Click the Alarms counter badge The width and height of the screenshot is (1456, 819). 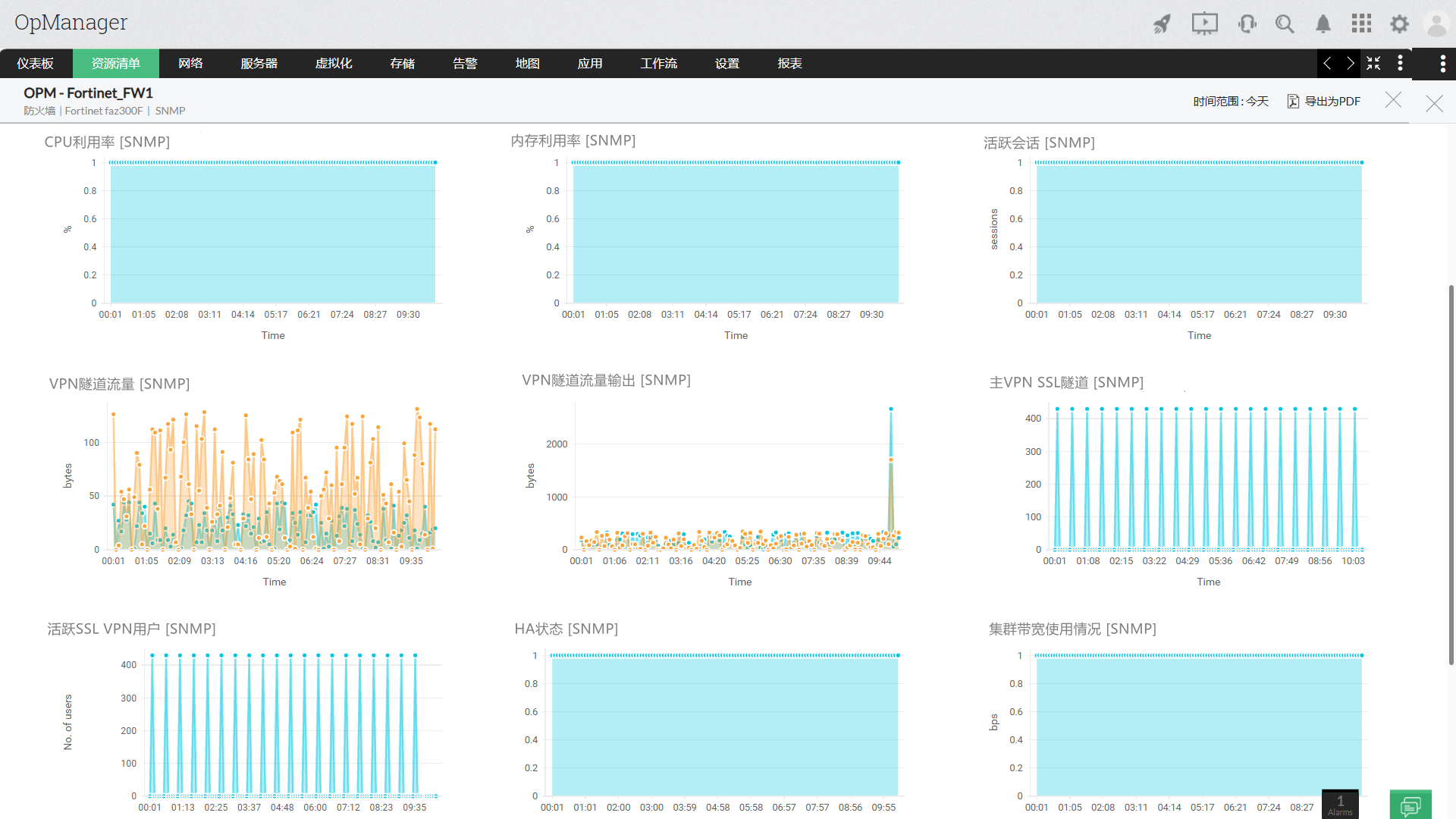(1340, 805)
